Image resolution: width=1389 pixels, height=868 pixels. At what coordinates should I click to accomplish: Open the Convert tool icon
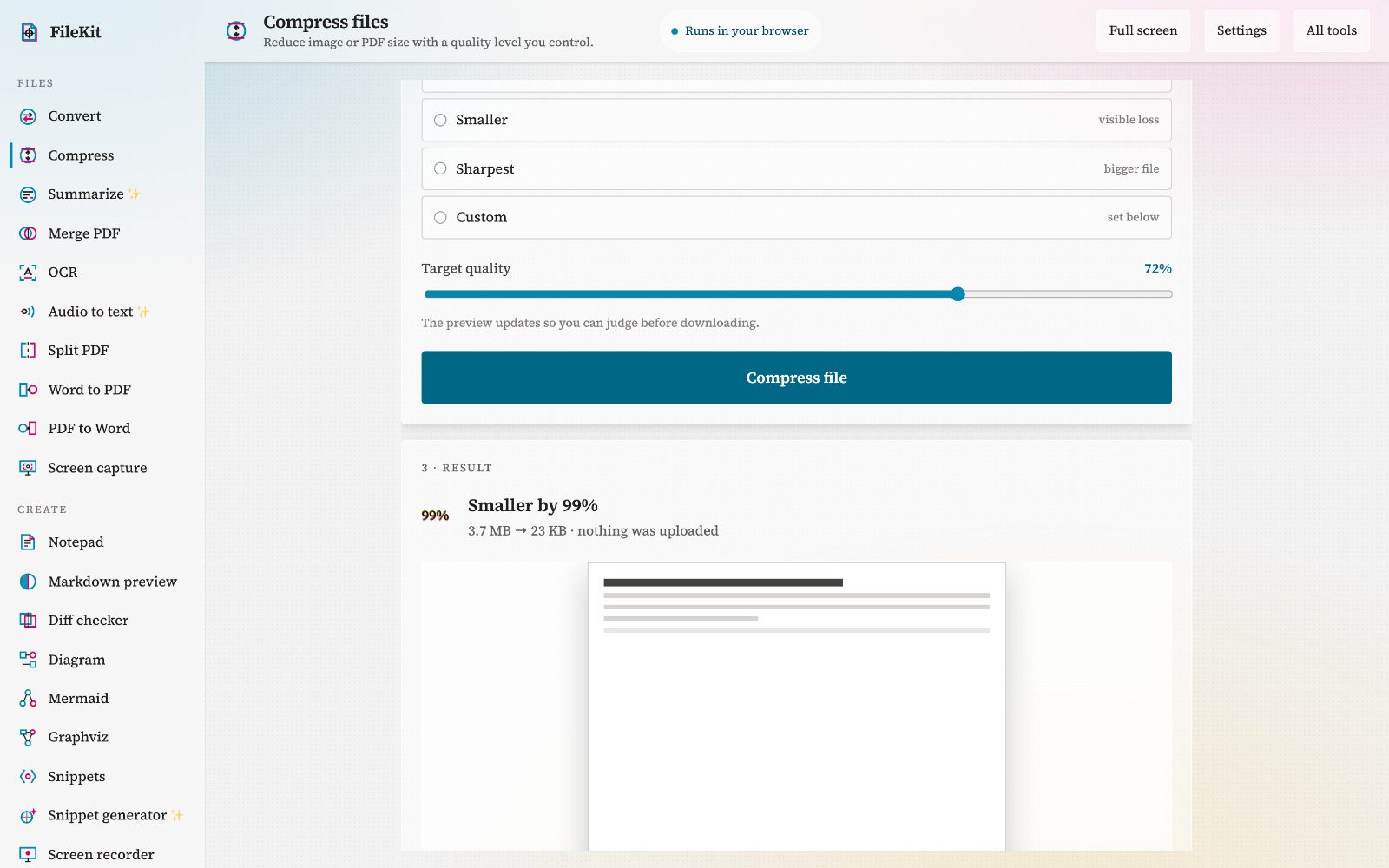(28, 116)
